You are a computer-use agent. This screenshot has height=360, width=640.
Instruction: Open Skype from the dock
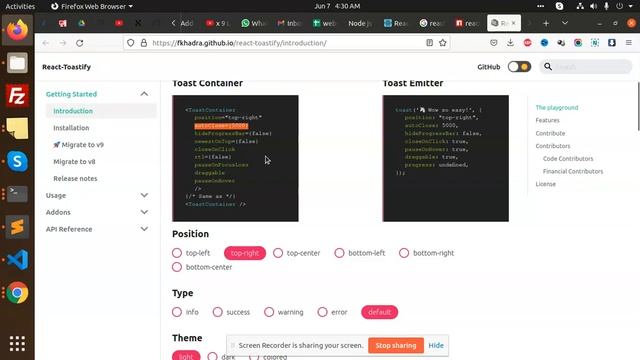pos(17,161)
